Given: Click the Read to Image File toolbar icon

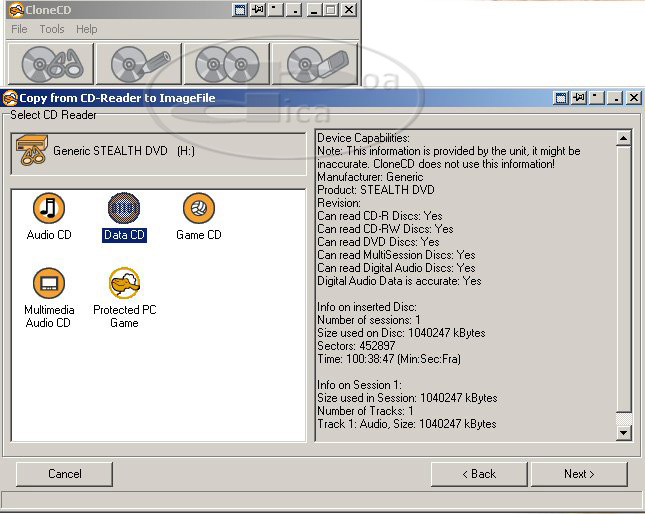Looking at the screenshot, I should click(51, 63).
